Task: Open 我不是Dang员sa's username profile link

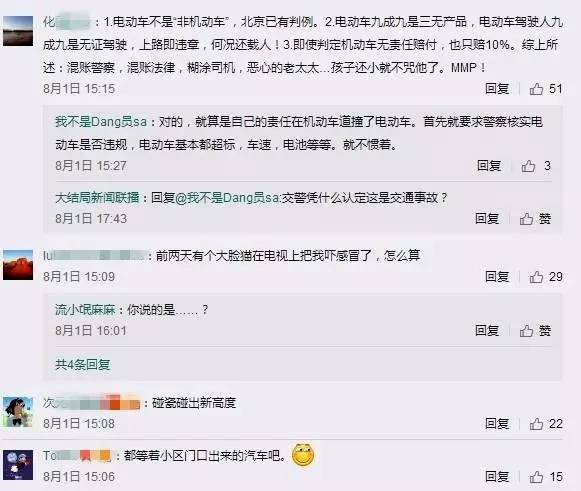Action: (101, 122)
